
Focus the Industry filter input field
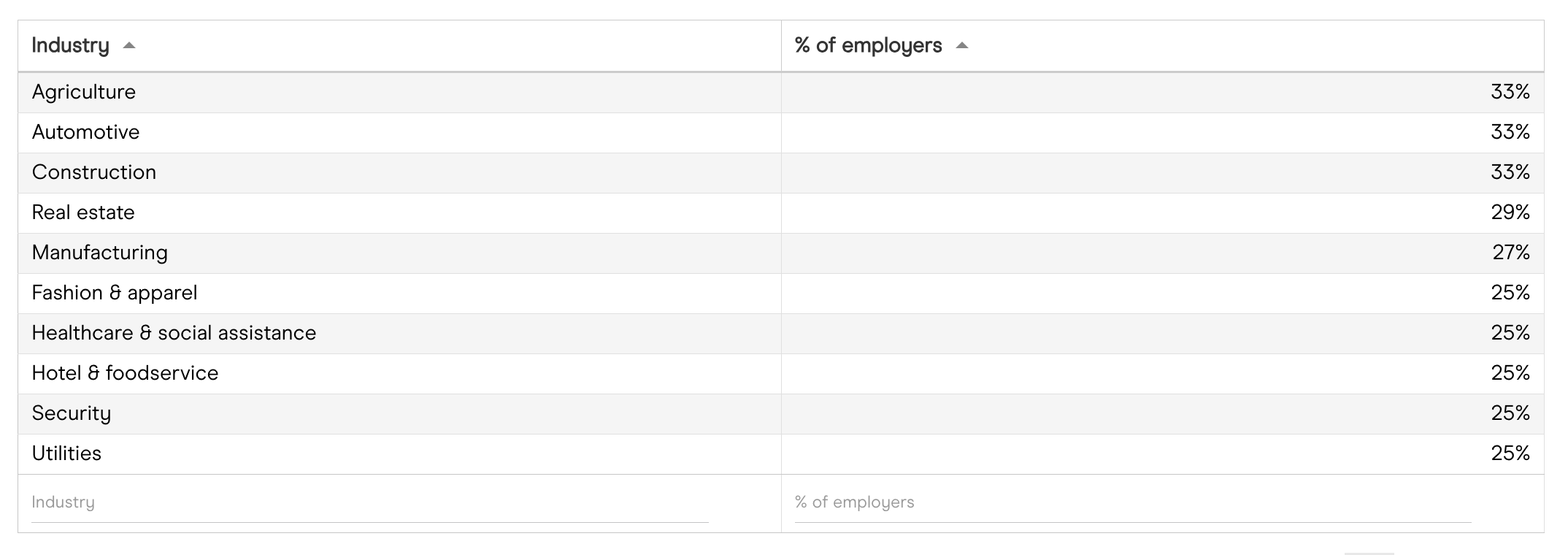(x=369, y=502)
